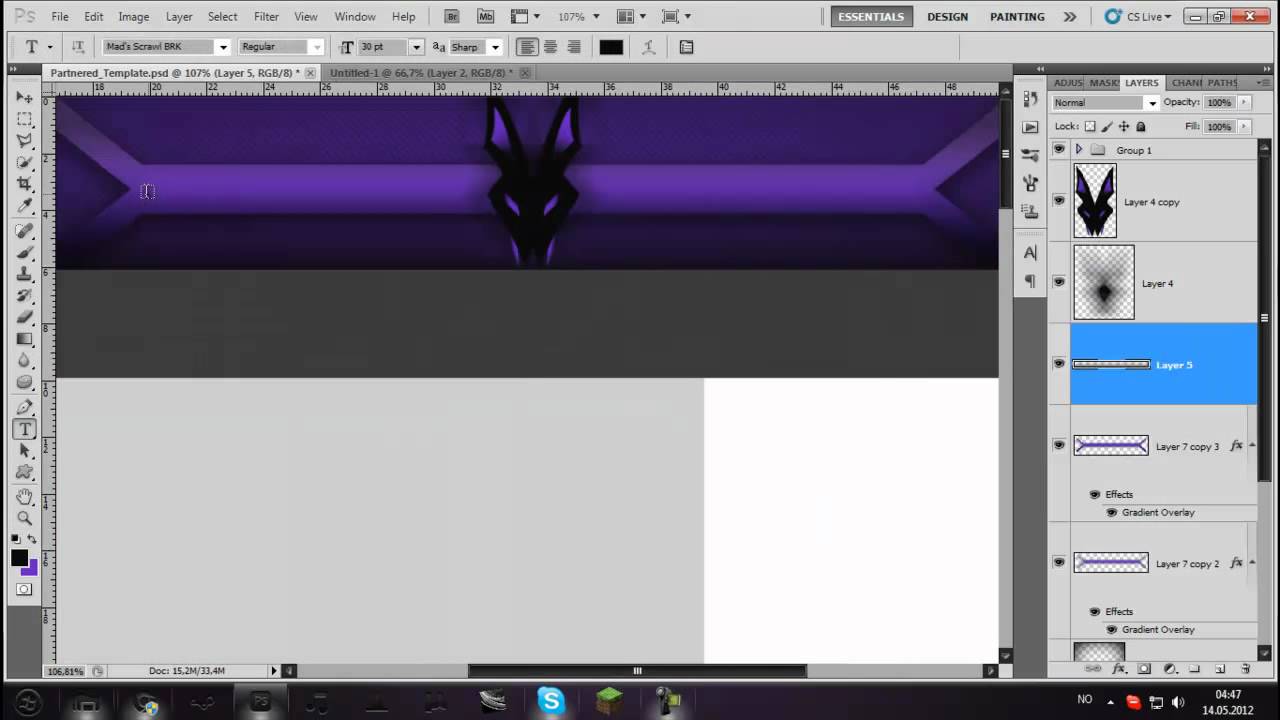Switch to Untitled-1 document tab
The height and width of the screenshot is (720, 1280).
(x=421, y=73)
